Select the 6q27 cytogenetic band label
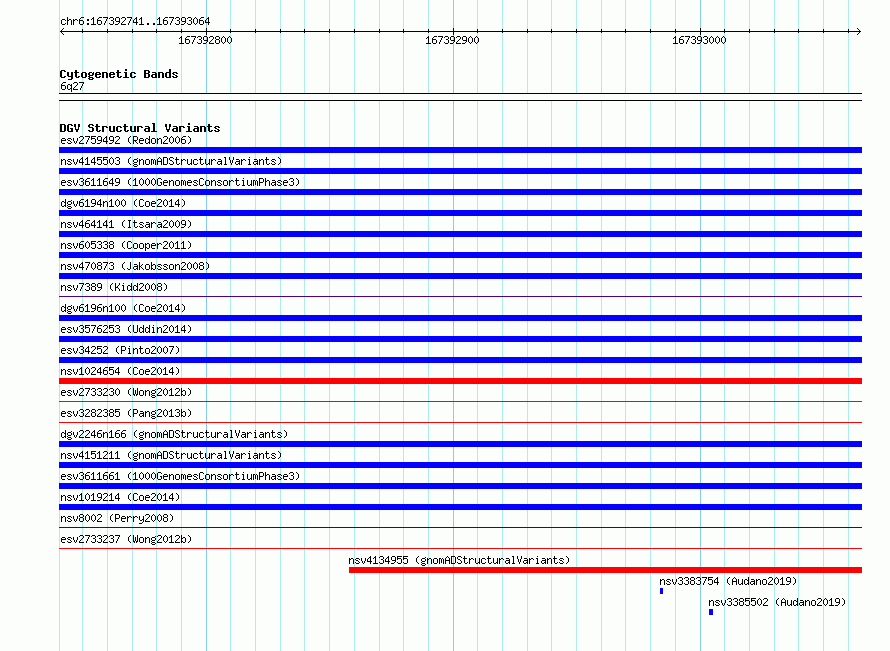 coord(72,86)
